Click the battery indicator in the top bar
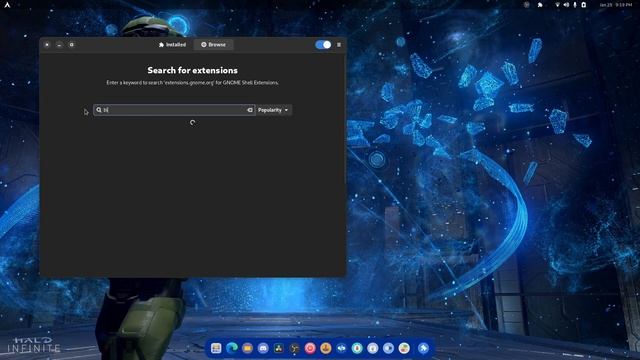Screen dimensions: 640x360 pos(584,5)
